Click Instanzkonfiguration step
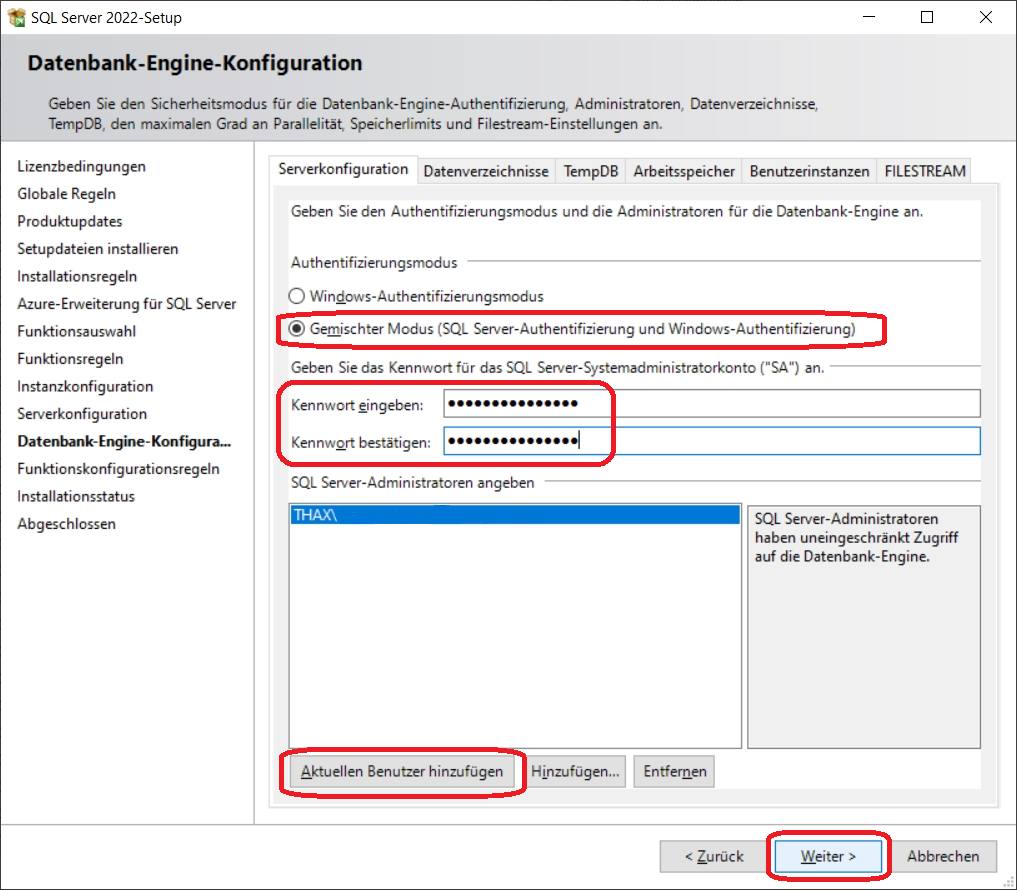Image resolution: width=1017 pixels, height=890 pixels. tap(85, 387)
